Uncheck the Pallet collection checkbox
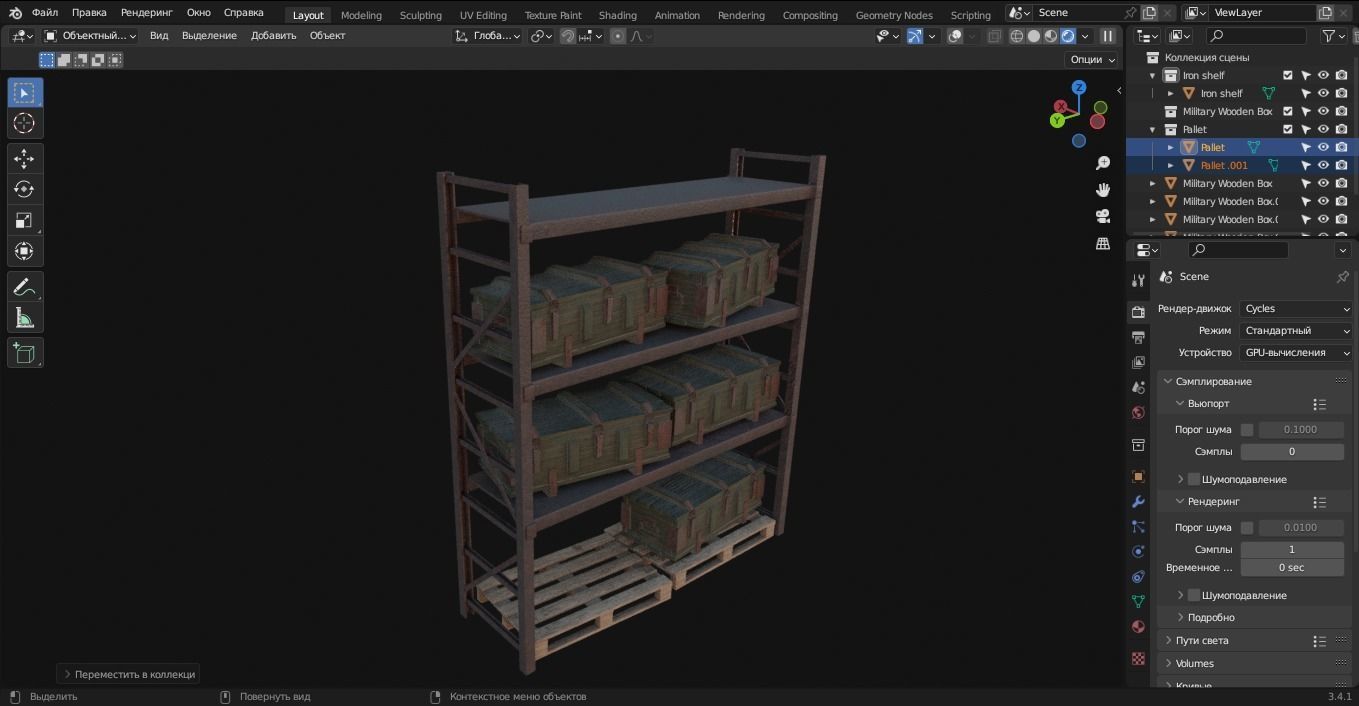This screenshot has width=1359, height=706. [1288, 129]
